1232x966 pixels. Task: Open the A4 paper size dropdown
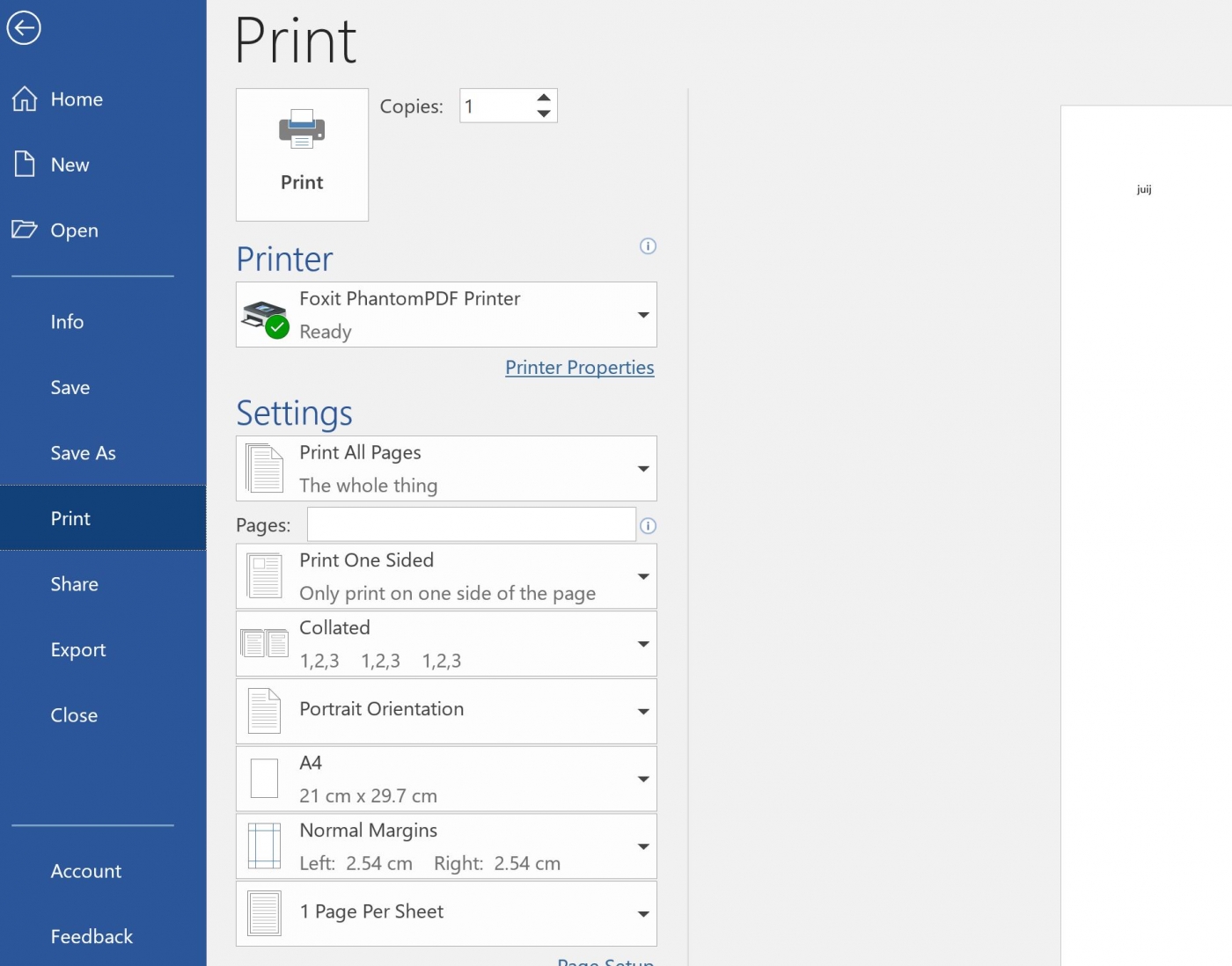point(642,779)
